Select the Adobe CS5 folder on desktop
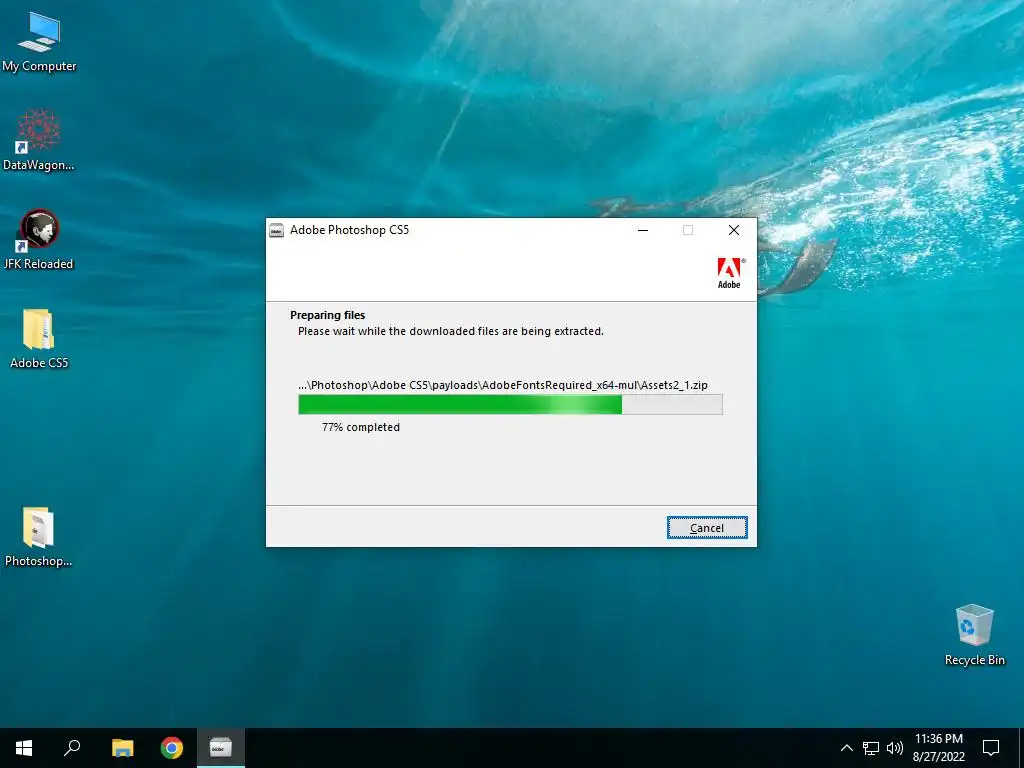Image resolution: width=1024 pixels, height=768 pixels. click(39, 339)
